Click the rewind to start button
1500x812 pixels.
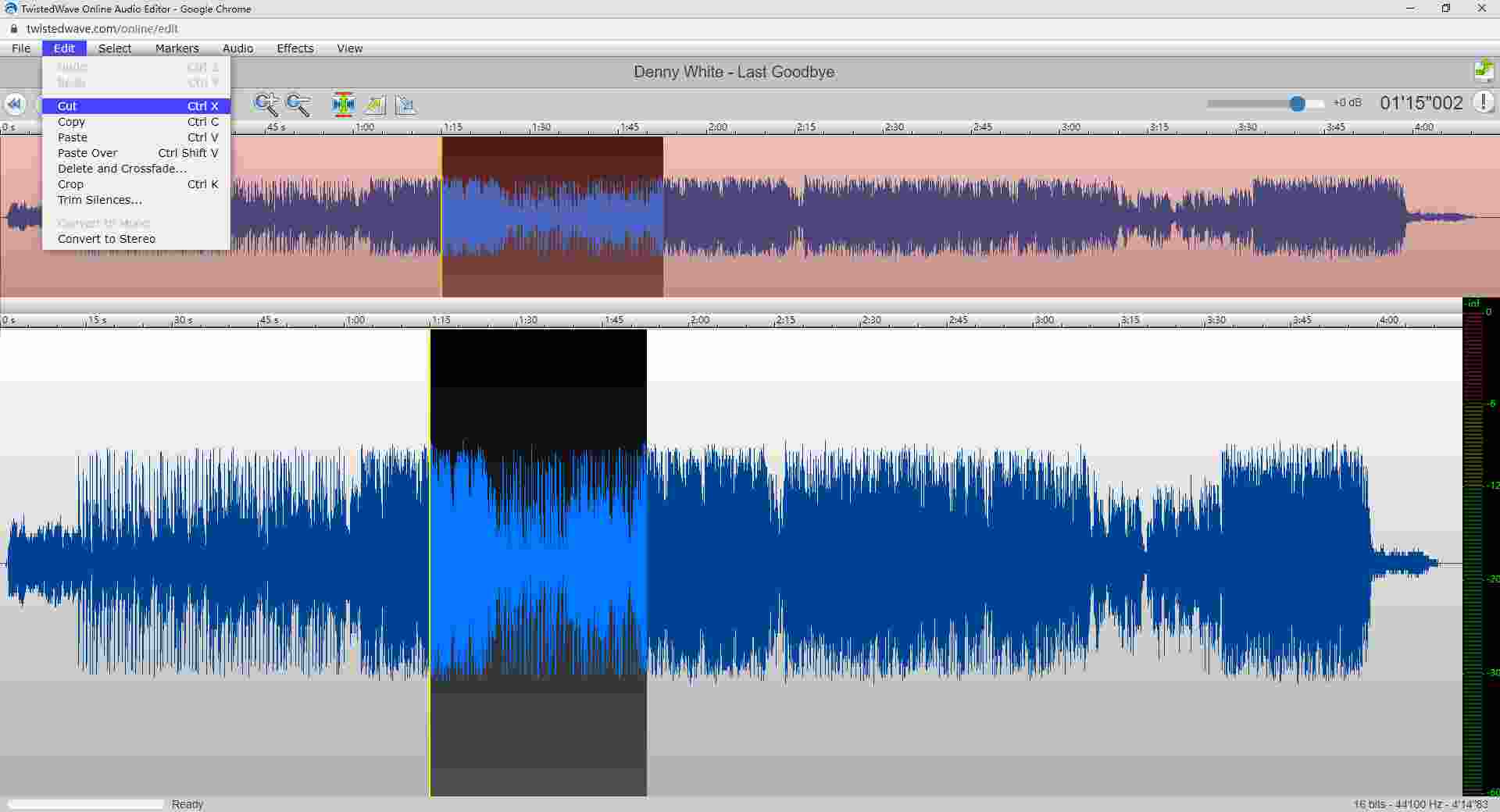click(14, 104)
